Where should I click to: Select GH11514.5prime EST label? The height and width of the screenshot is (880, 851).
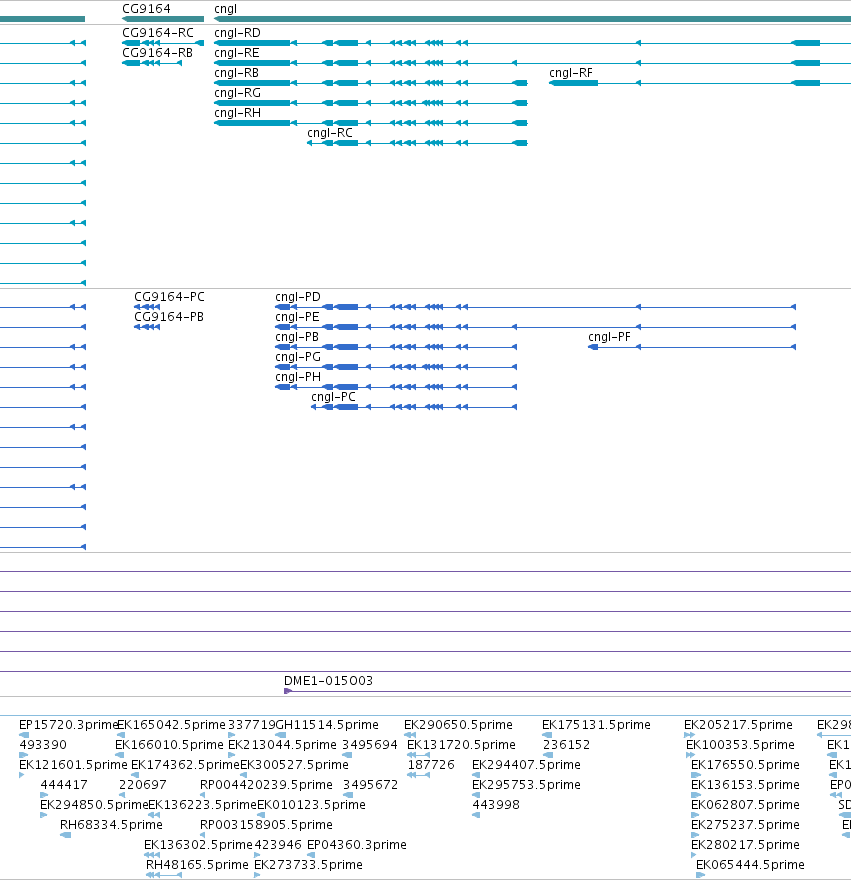click(x=327, y=725)
